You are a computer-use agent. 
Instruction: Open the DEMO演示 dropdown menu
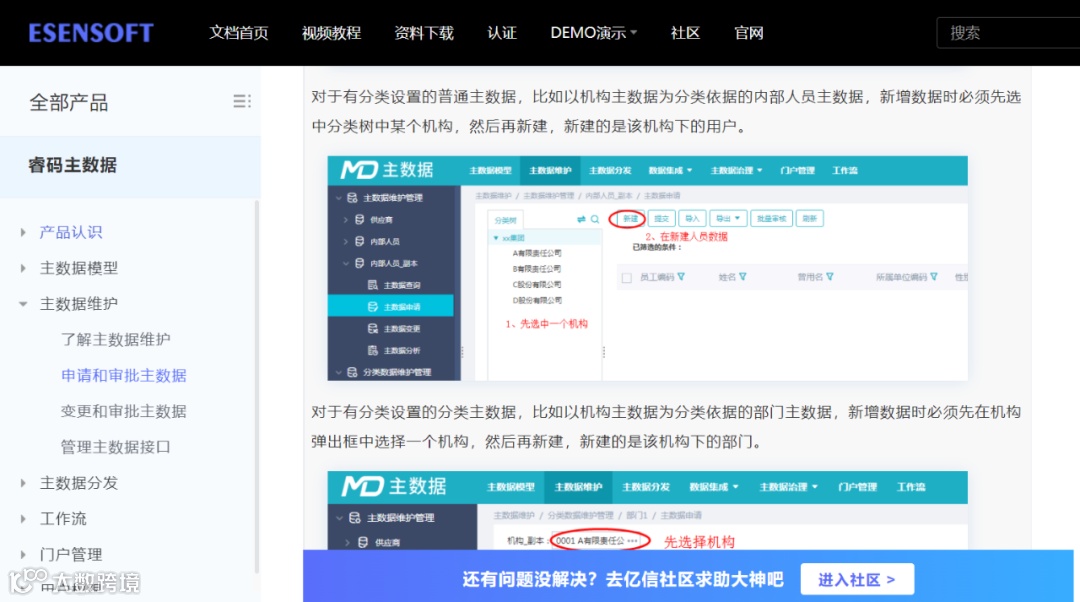pos(593,33)
